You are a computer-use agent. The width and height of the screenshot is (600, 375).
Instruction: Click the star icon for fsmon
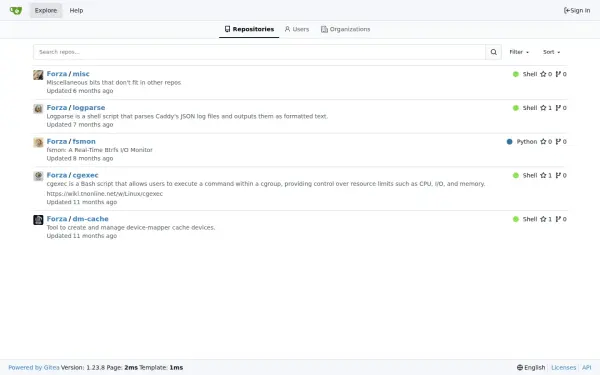click(x=543, y=142)
